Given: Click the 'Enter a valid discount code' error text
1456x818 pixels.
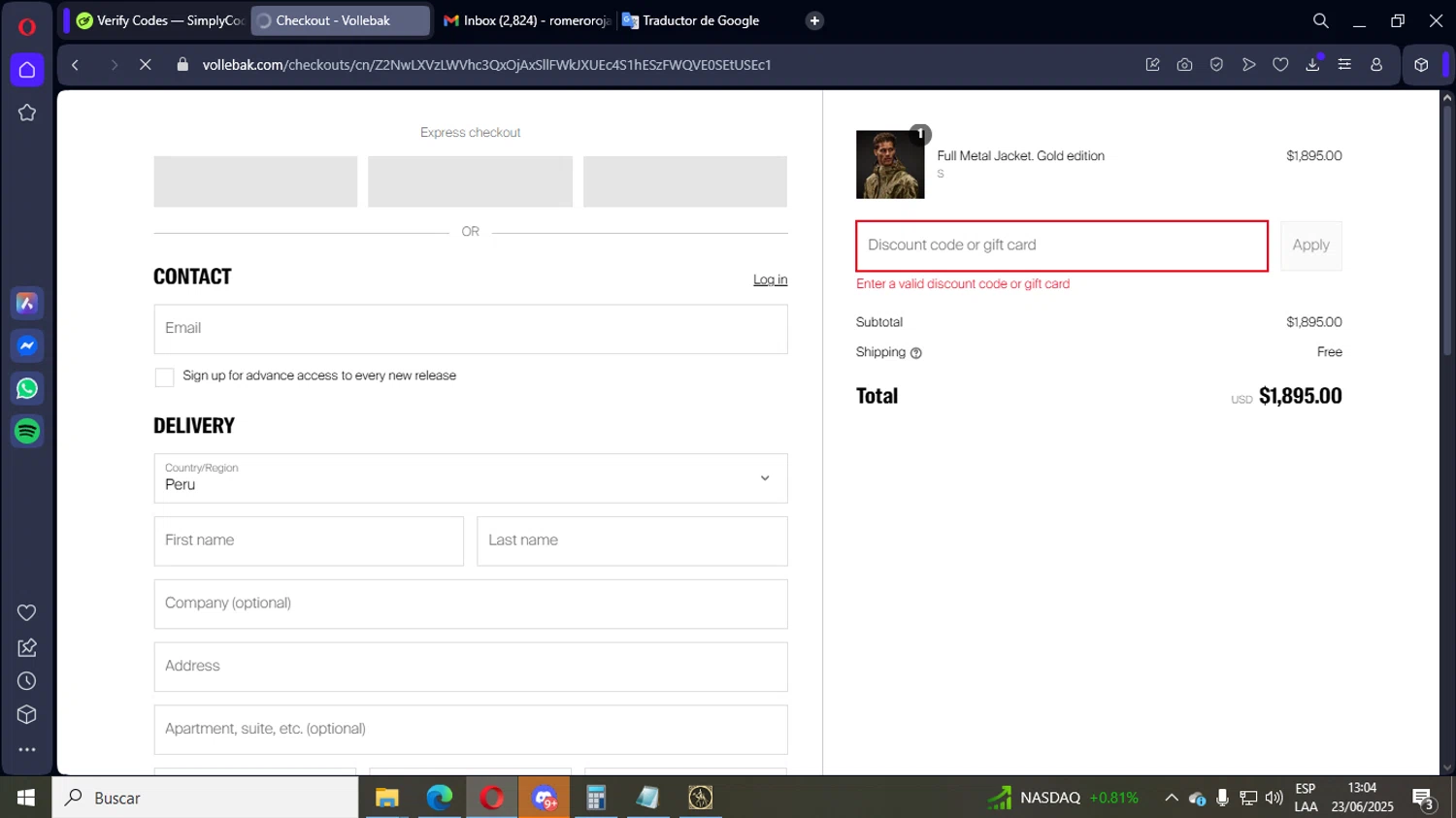Looking at the screenshot, I should 963,284.
